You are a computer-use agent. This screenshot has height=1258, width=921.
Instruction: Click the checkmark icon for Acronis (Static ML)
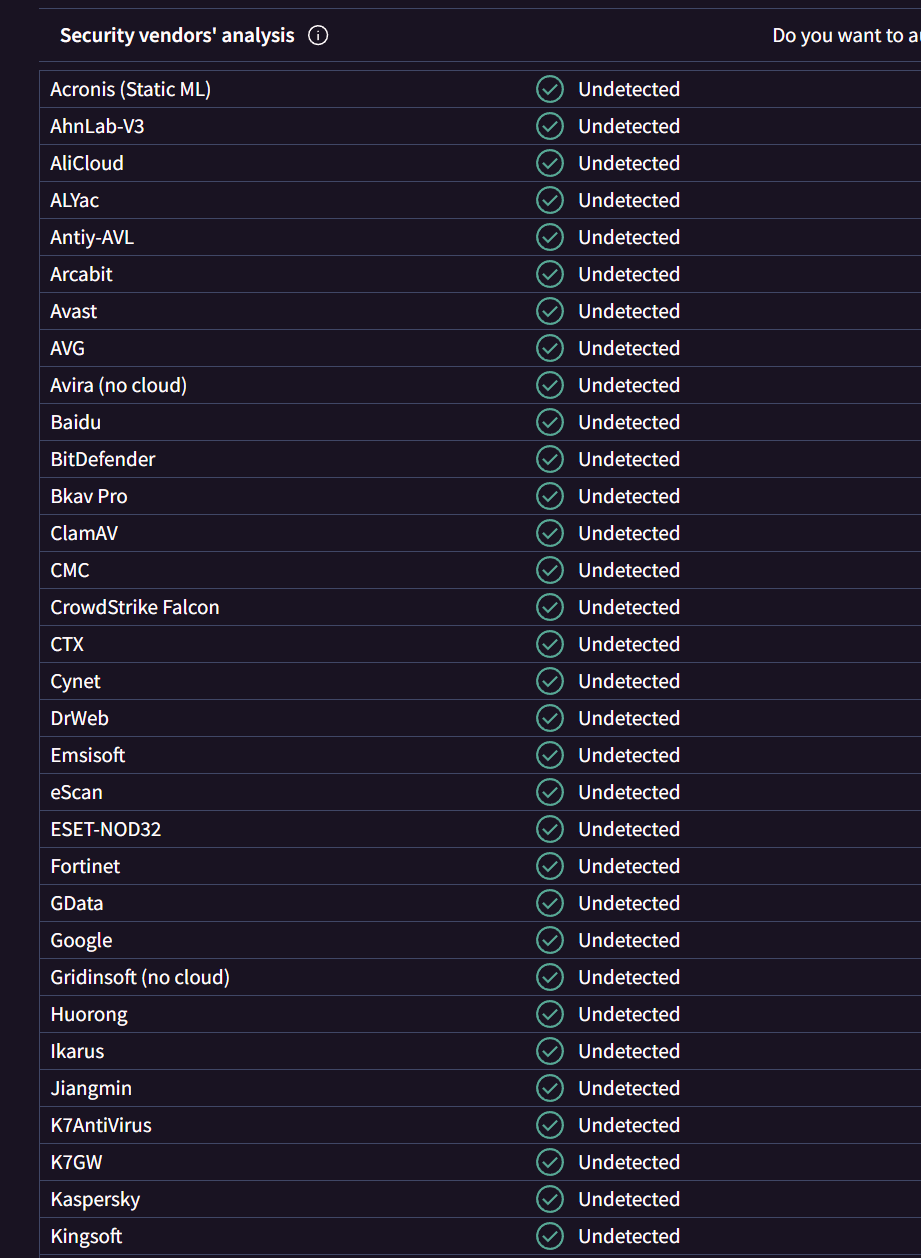pyautogui.click(x=550, y=89)
